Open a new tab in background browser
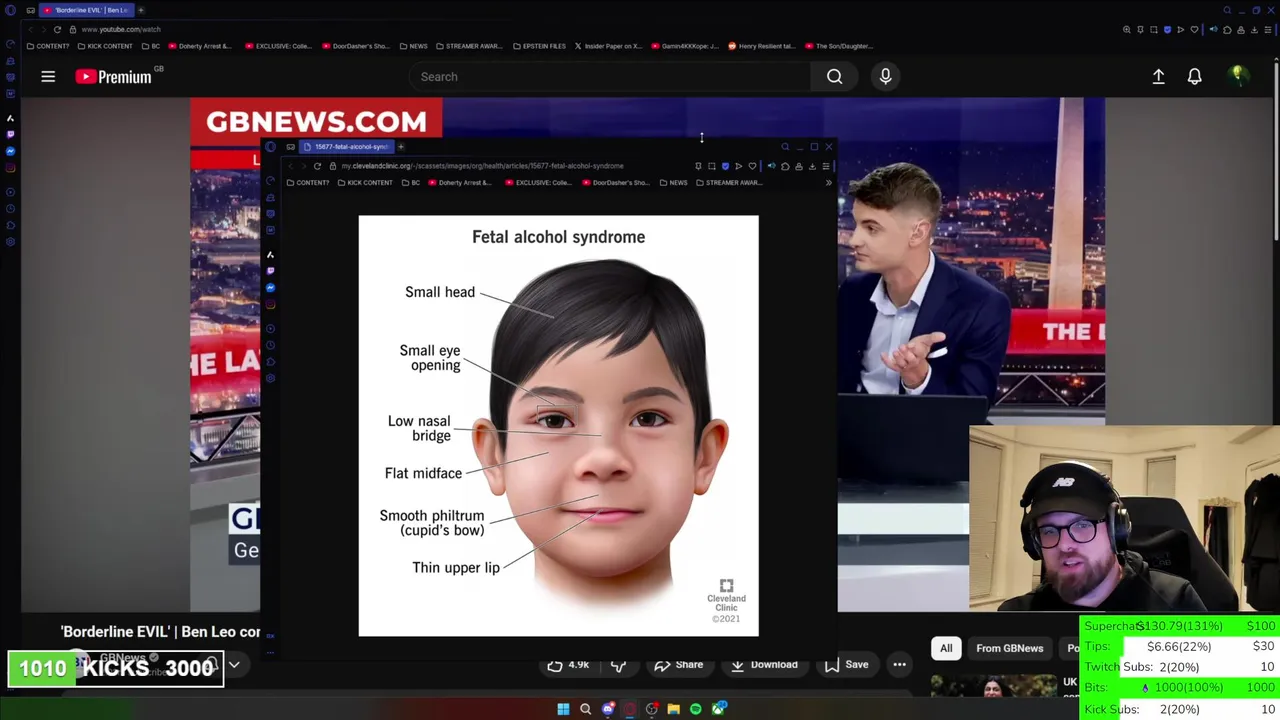This screenshot has height=720, width=1280. 141,10
